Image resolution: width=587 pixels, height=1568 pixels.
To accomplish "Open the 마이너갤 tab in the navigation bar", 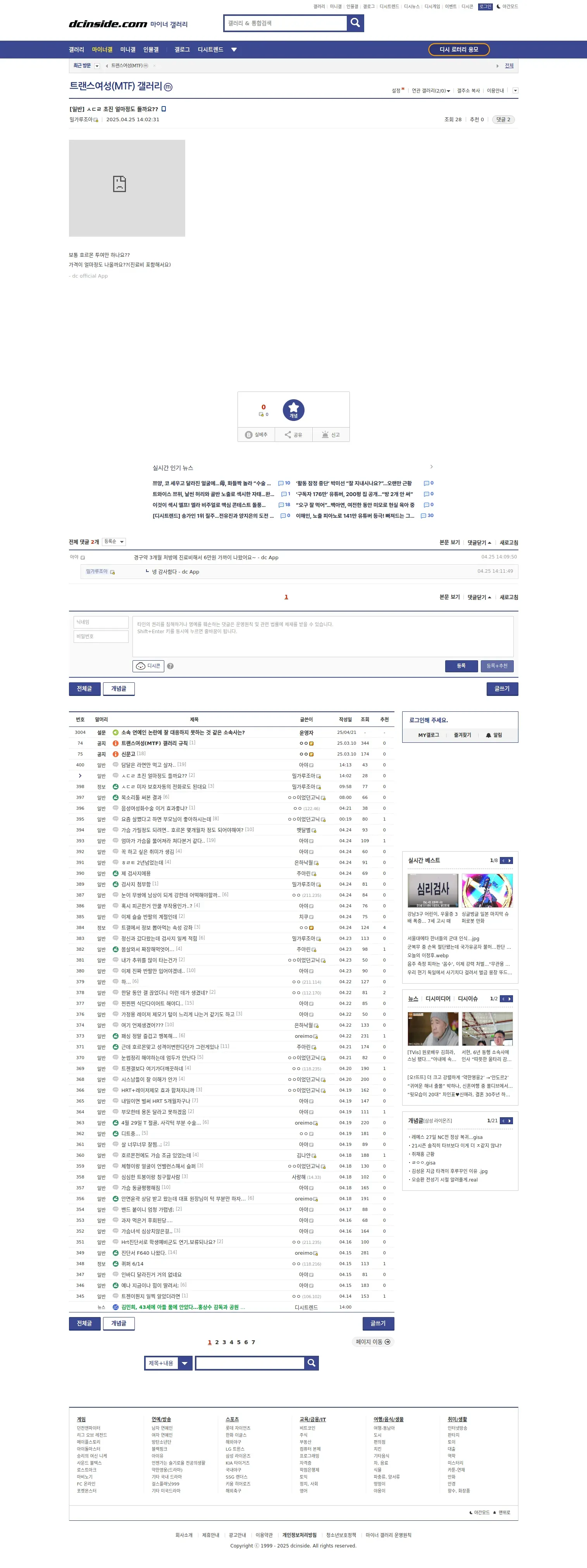I will click(x=102, y=50).
